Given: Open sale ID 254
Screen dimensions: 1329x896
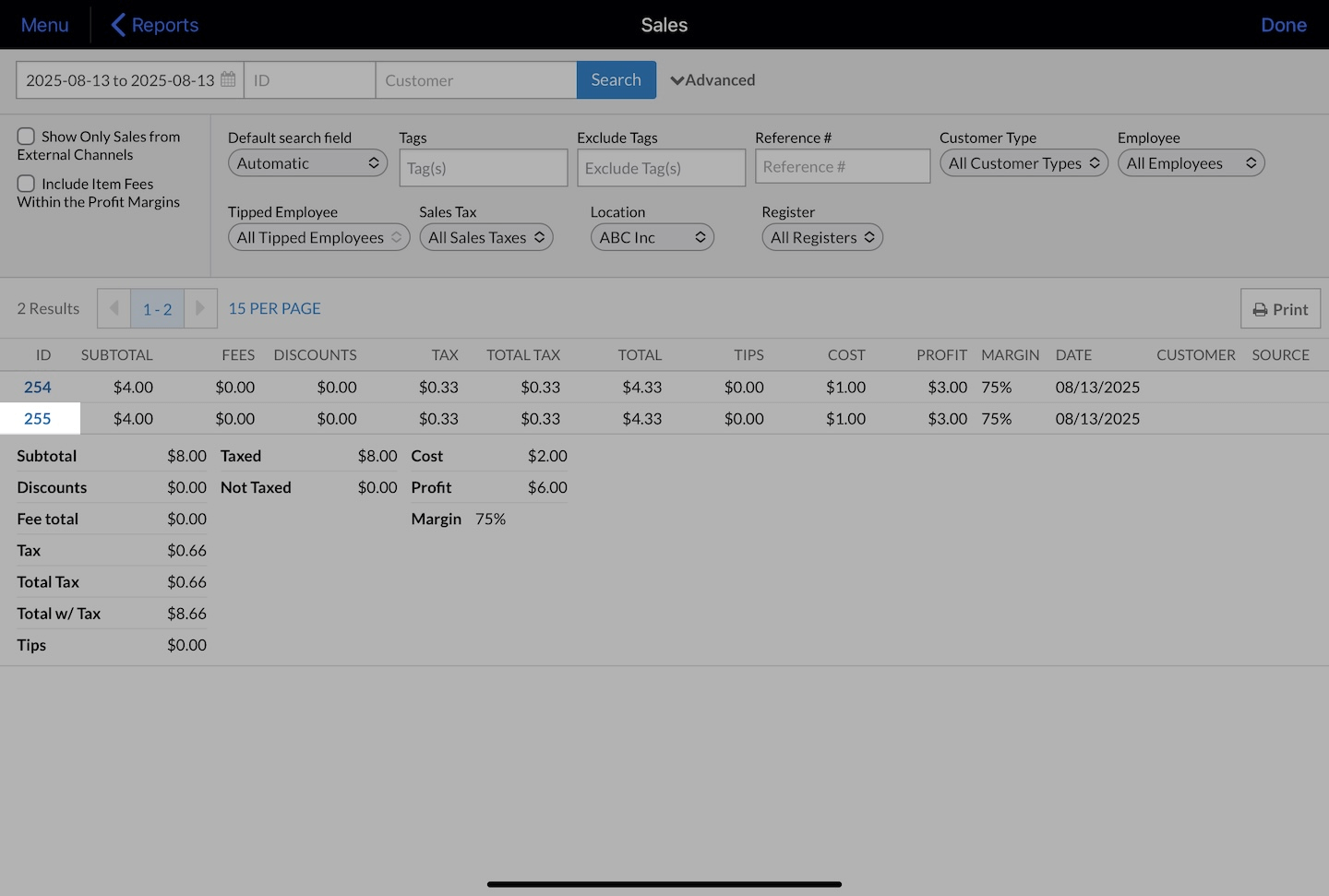Looking at the screenshot, I should point(38,388).
